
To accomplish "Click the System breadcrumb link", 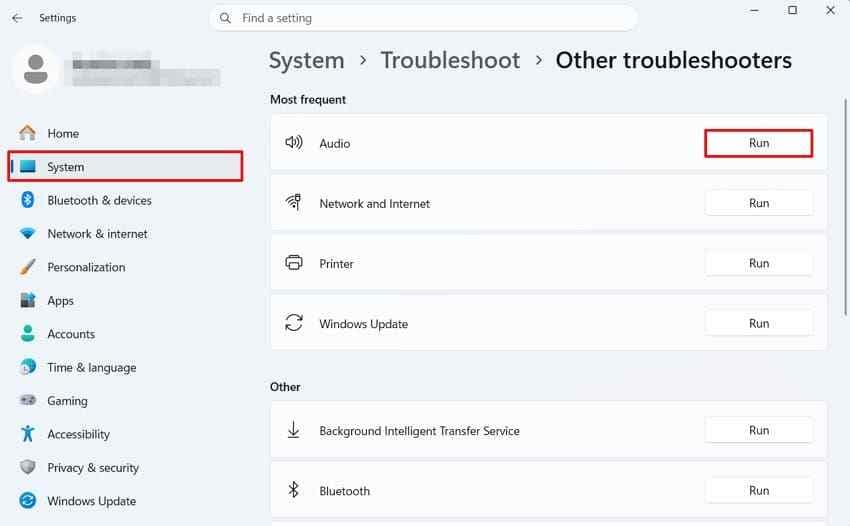I will pyautogui.click(x=306, y=60).
